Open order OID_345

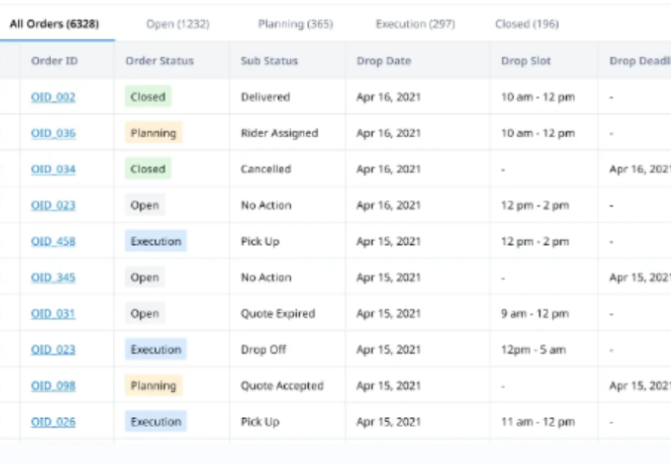pyautogui.click(x=53, y=277)
